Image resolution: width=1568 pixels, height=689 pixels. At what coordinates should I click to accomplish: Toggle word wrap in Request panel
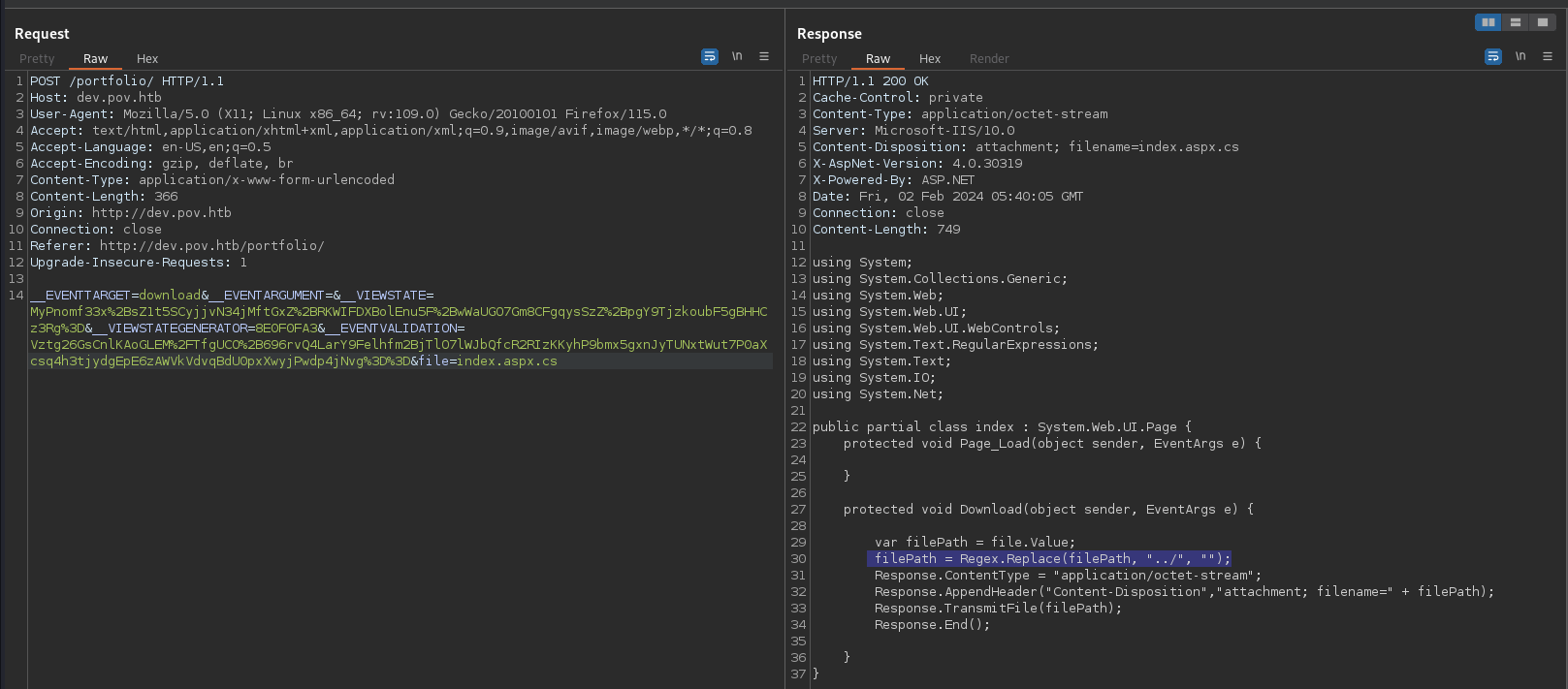tap(710, 57)
